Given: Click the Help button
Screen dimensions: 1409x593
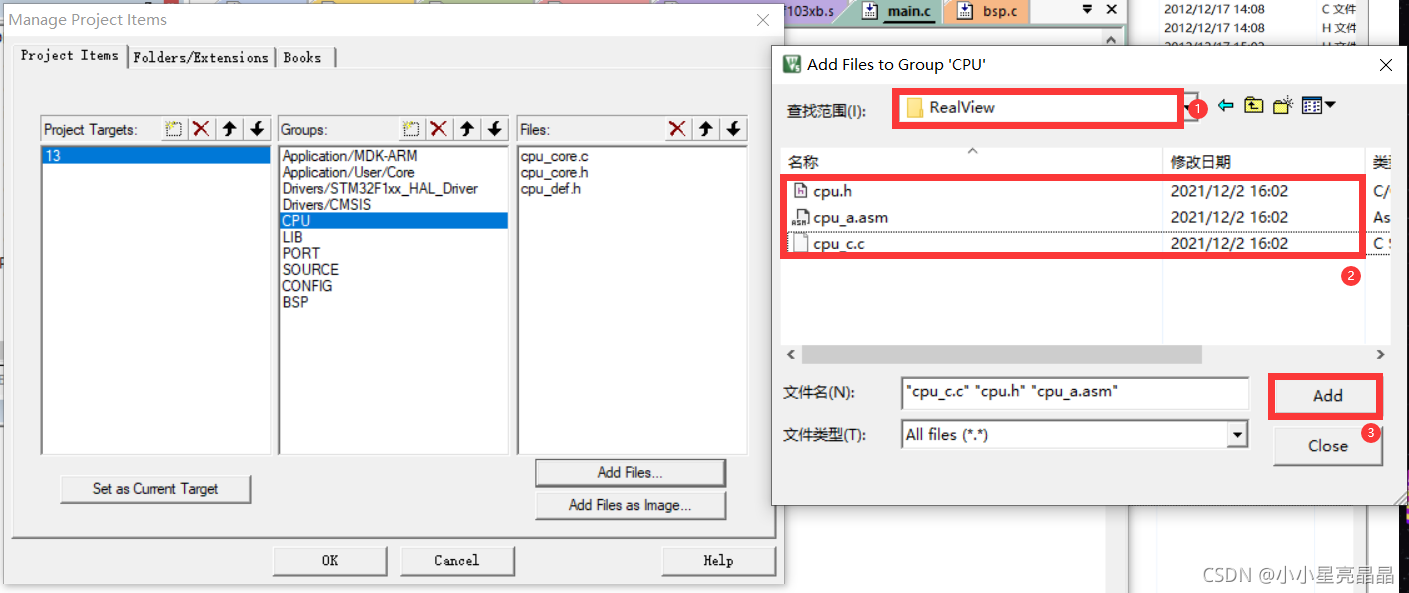Looking at the screenshot, I should (x=718, y=561).
